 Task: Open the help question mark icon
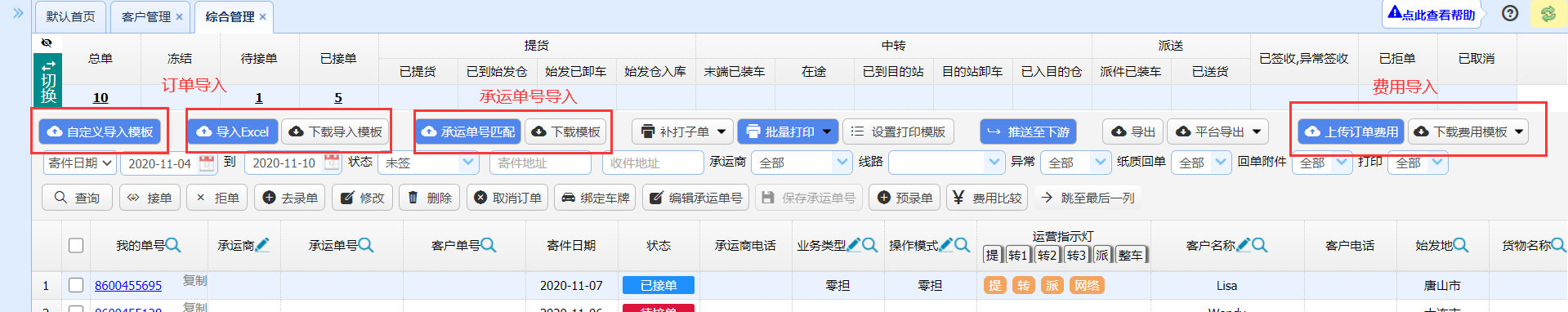[1510, 14]
